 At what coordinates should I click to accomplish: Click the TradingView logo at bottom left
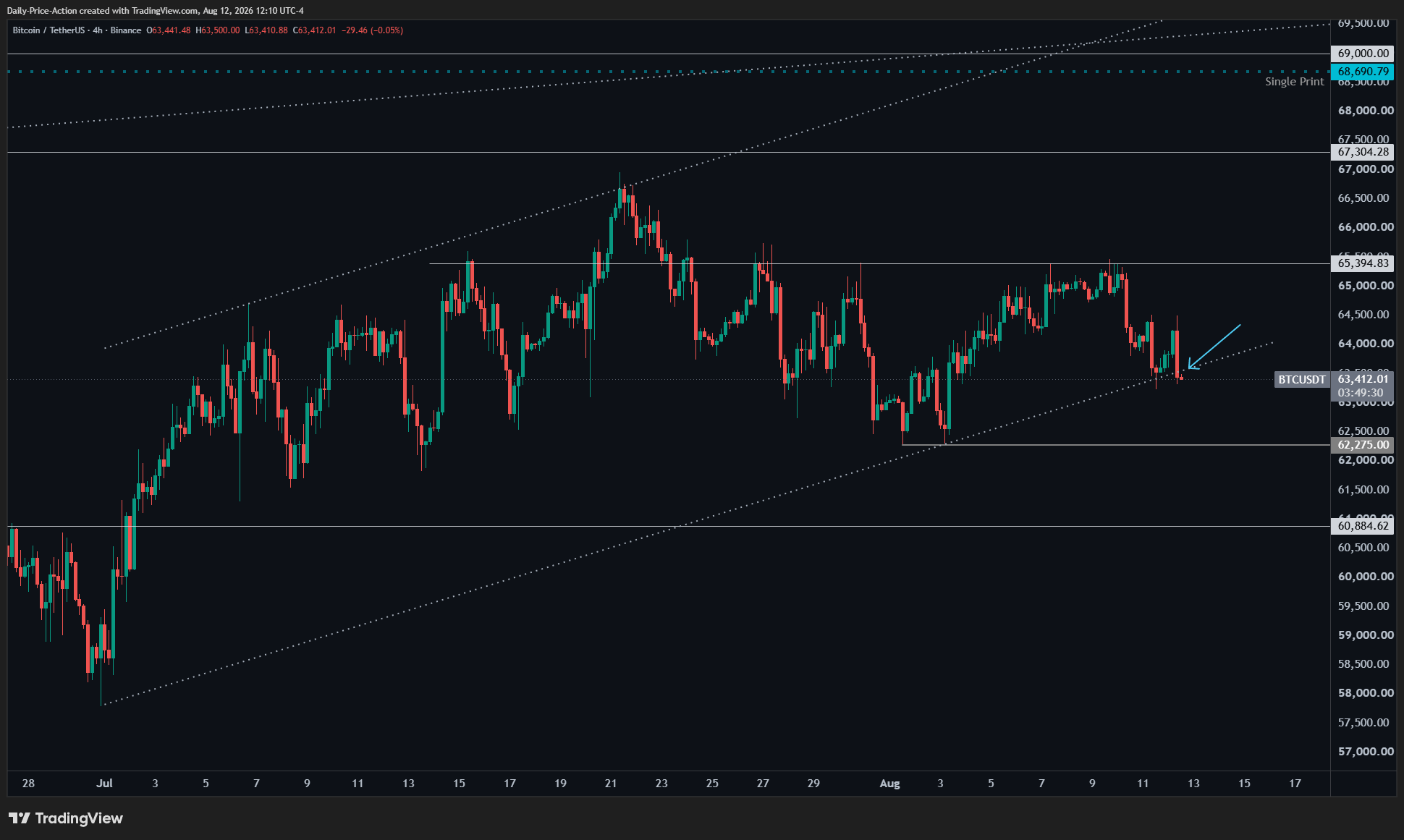point(66,818)
